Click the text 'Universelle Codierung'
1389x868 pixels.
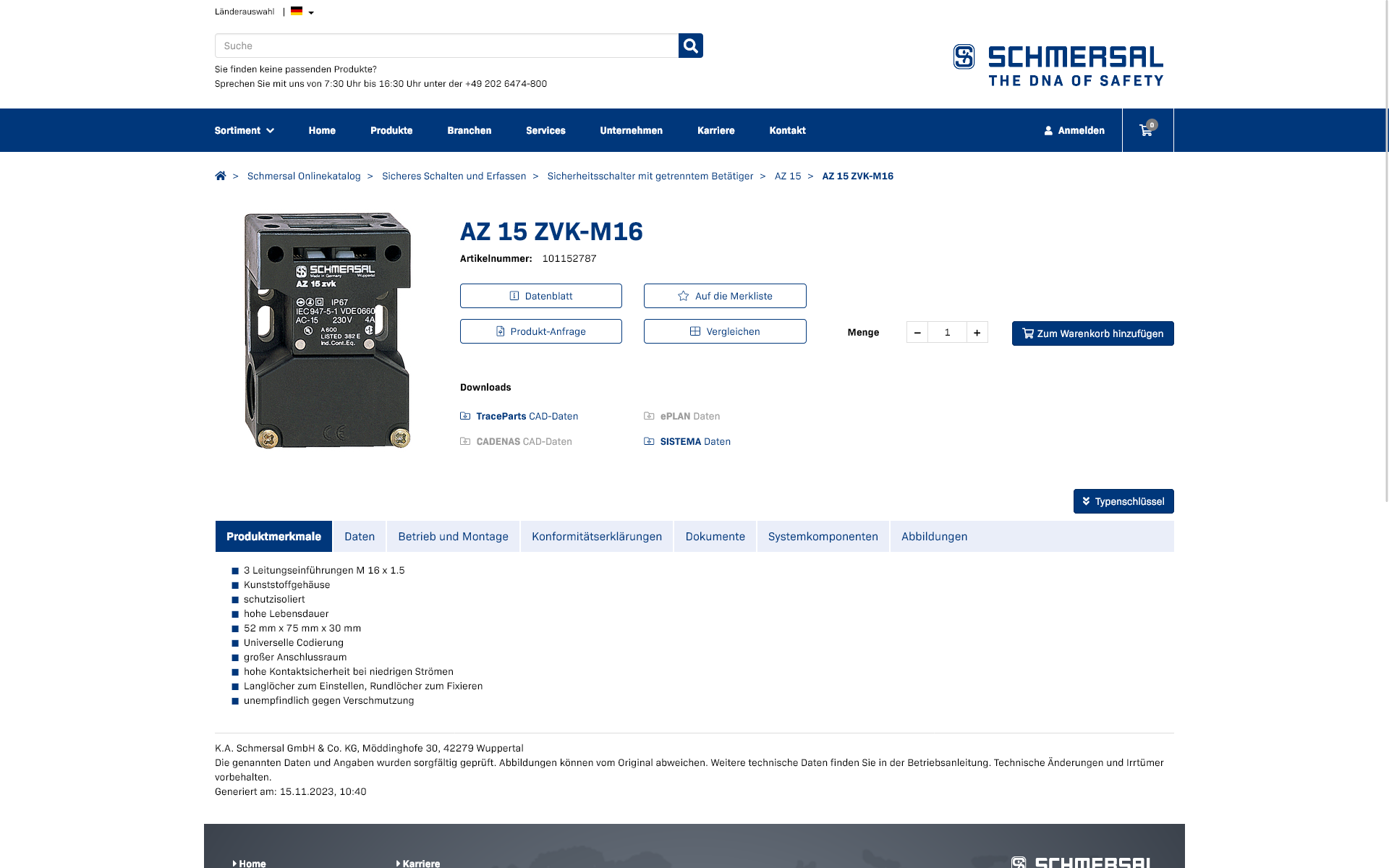pyautogui.click(x=294, y=642)
